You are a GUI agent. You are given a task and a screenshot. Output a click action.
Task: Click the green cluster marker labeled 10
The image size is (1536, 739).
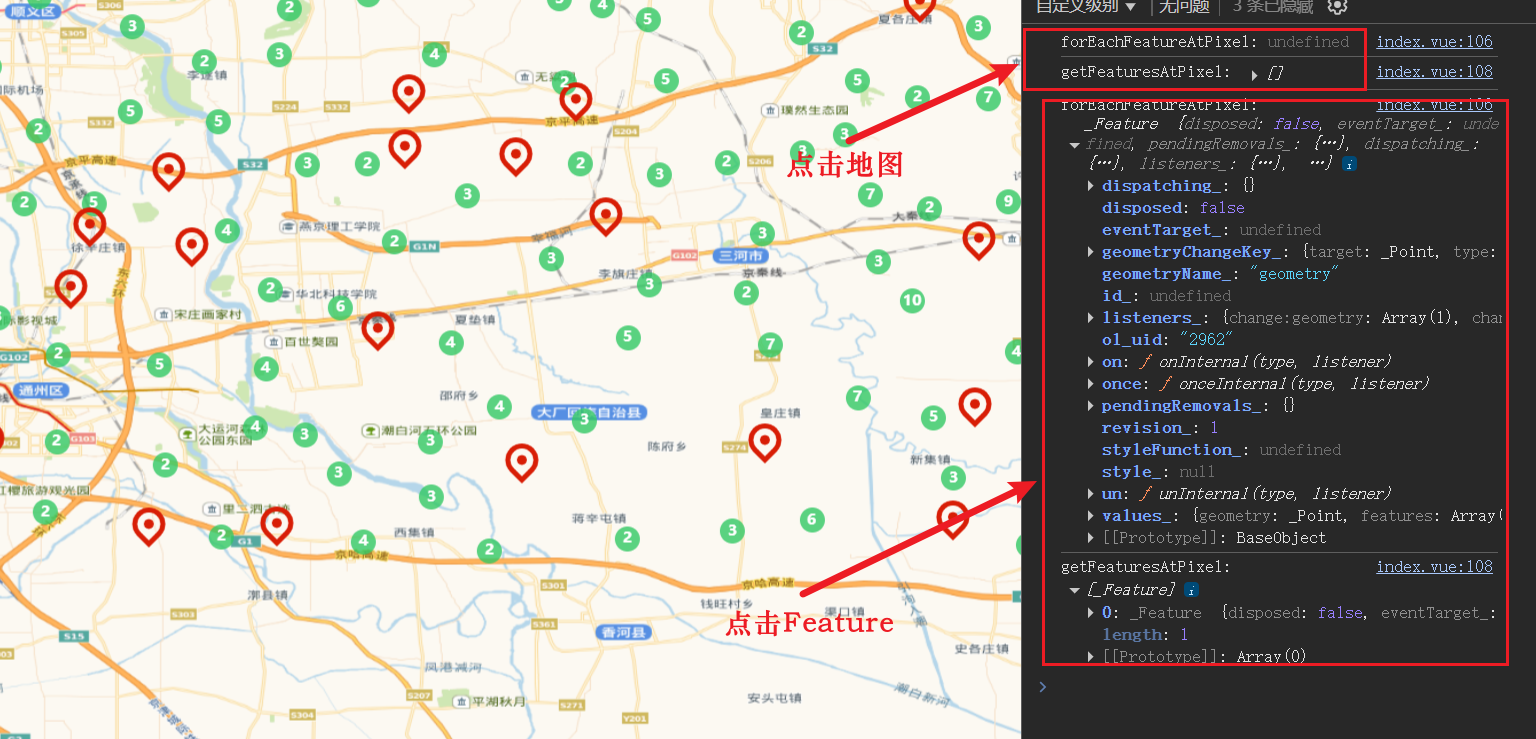(x=911, y=300)
